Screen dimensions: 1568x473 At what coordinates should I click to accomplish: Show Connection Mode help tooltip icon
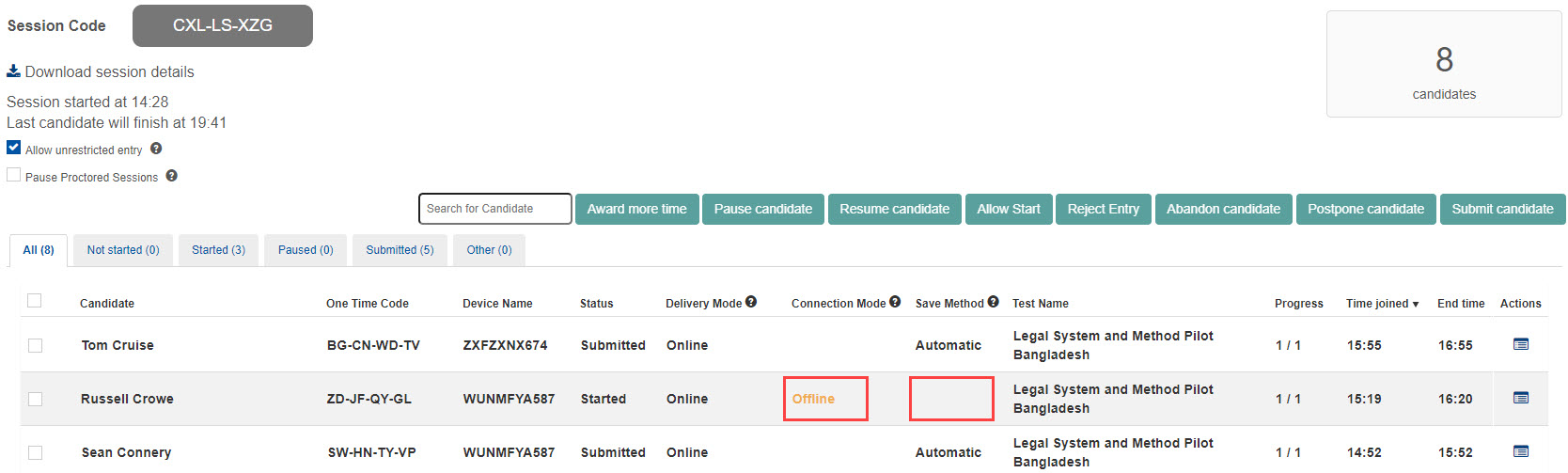point(895,302)
